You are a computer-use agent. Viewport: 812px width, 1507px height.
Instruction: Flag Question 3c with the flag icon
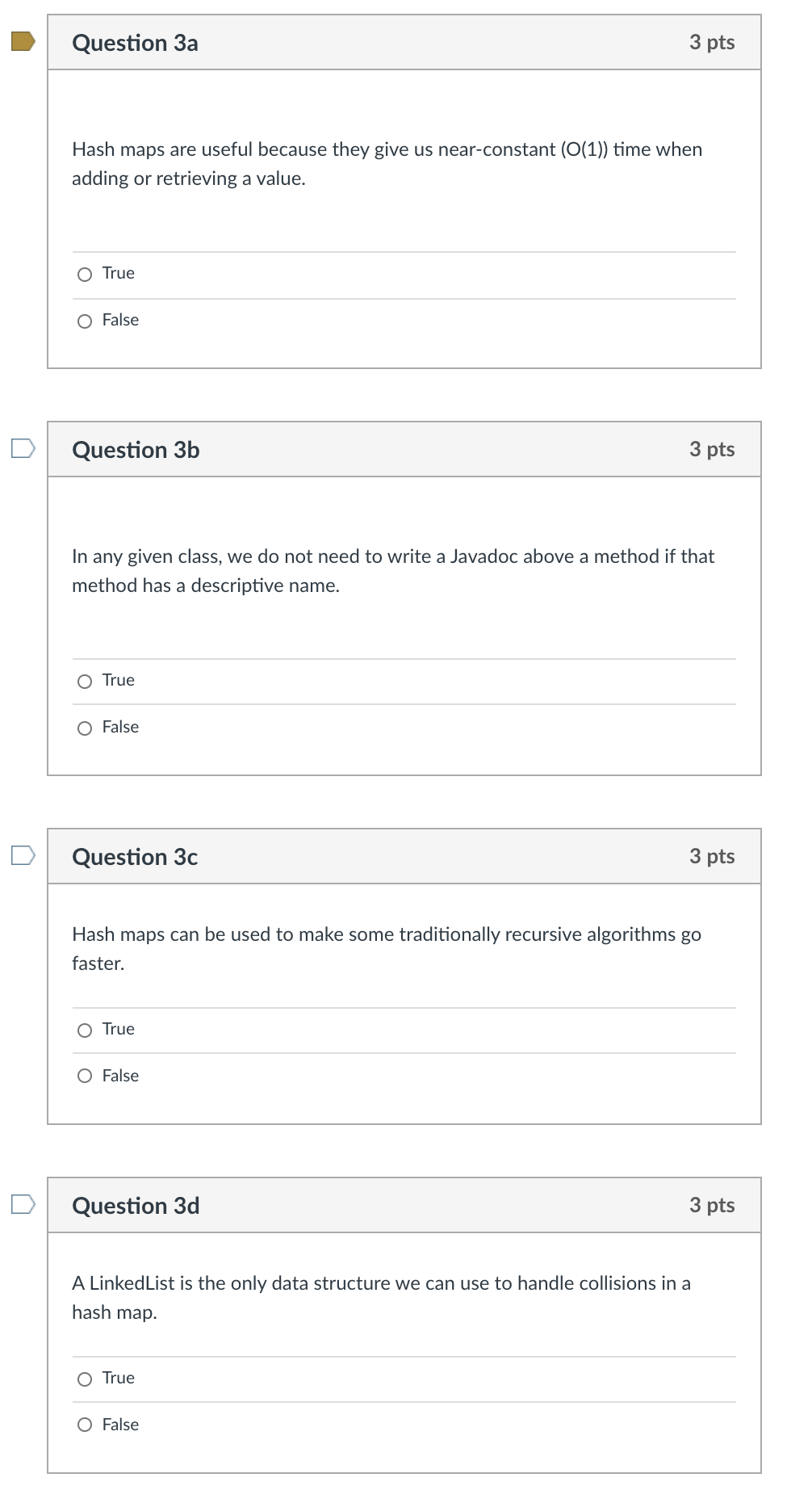[23, 855]
